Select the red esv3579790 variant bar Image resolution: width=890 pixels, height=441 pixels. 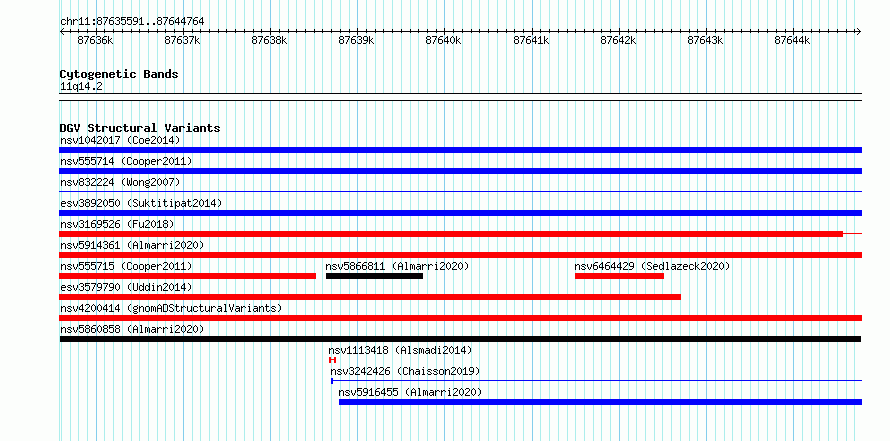click(x=370, y=297)
